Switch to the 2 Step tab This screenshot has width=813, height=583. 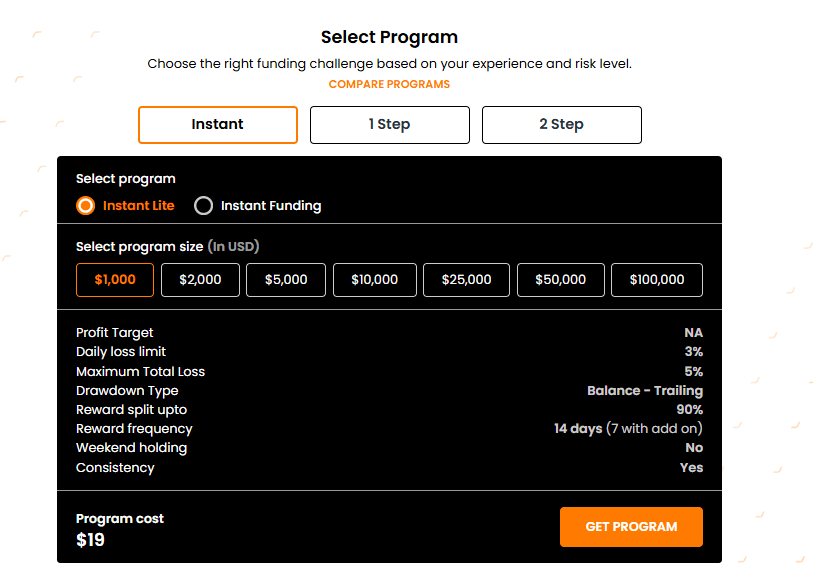(x=561, y=124)
